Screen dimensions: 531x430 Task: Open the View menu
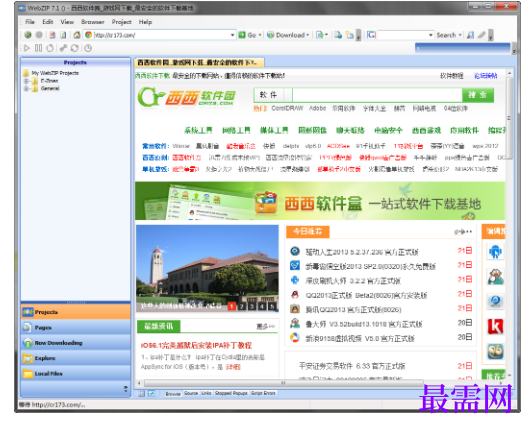click(x=67, y=22)
